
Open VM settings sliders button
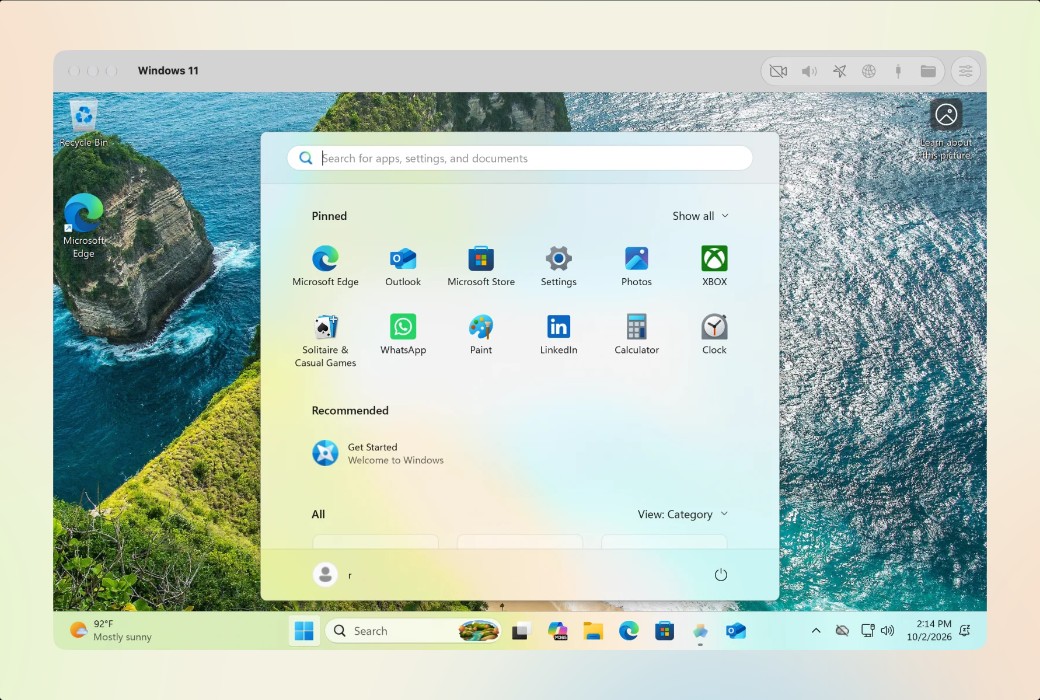(x=966, y=71)
